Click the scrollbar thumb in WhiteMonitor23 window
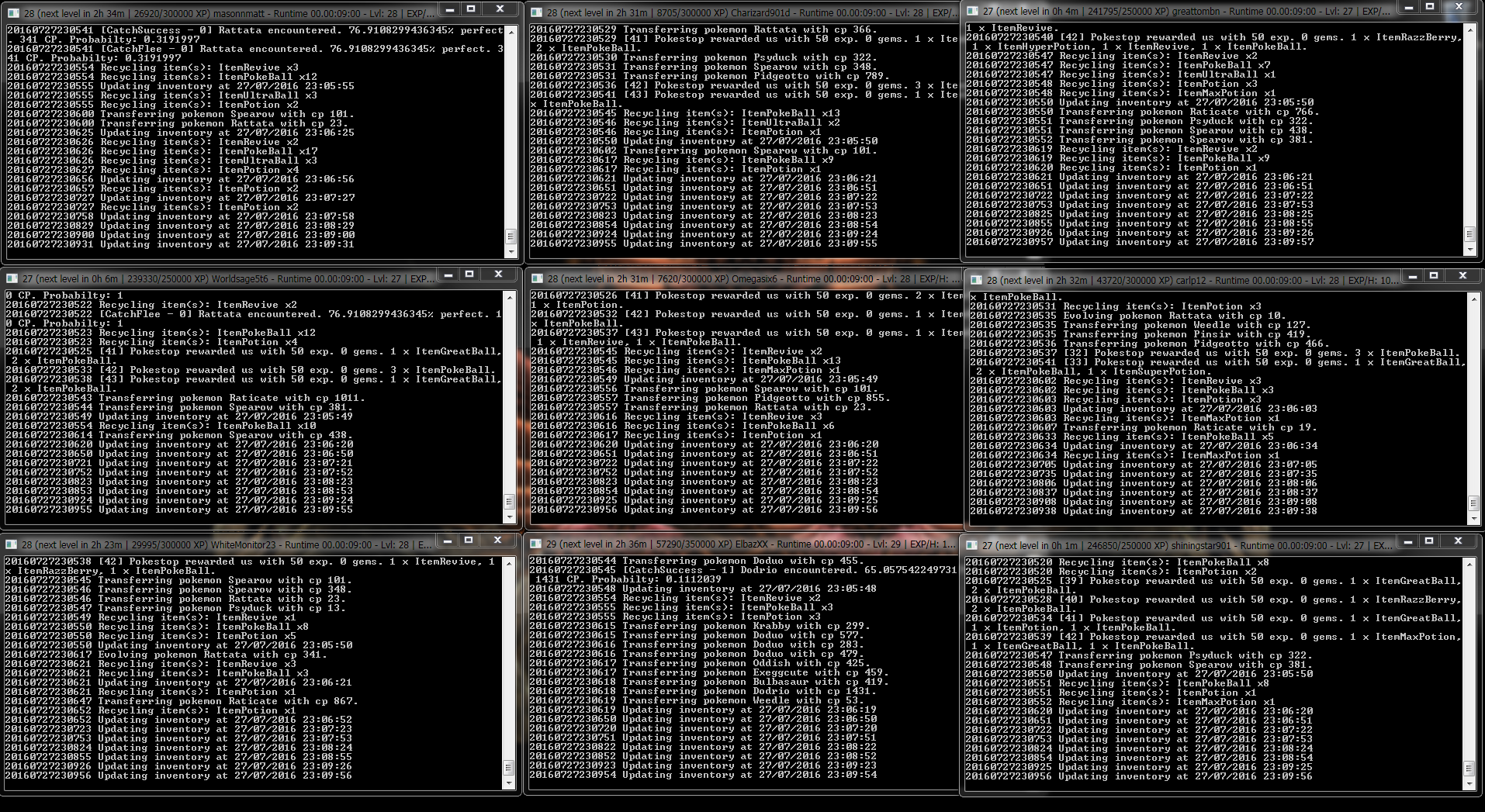The height and width of the screenshot is (812, 1485). click(x=509, y=767)
